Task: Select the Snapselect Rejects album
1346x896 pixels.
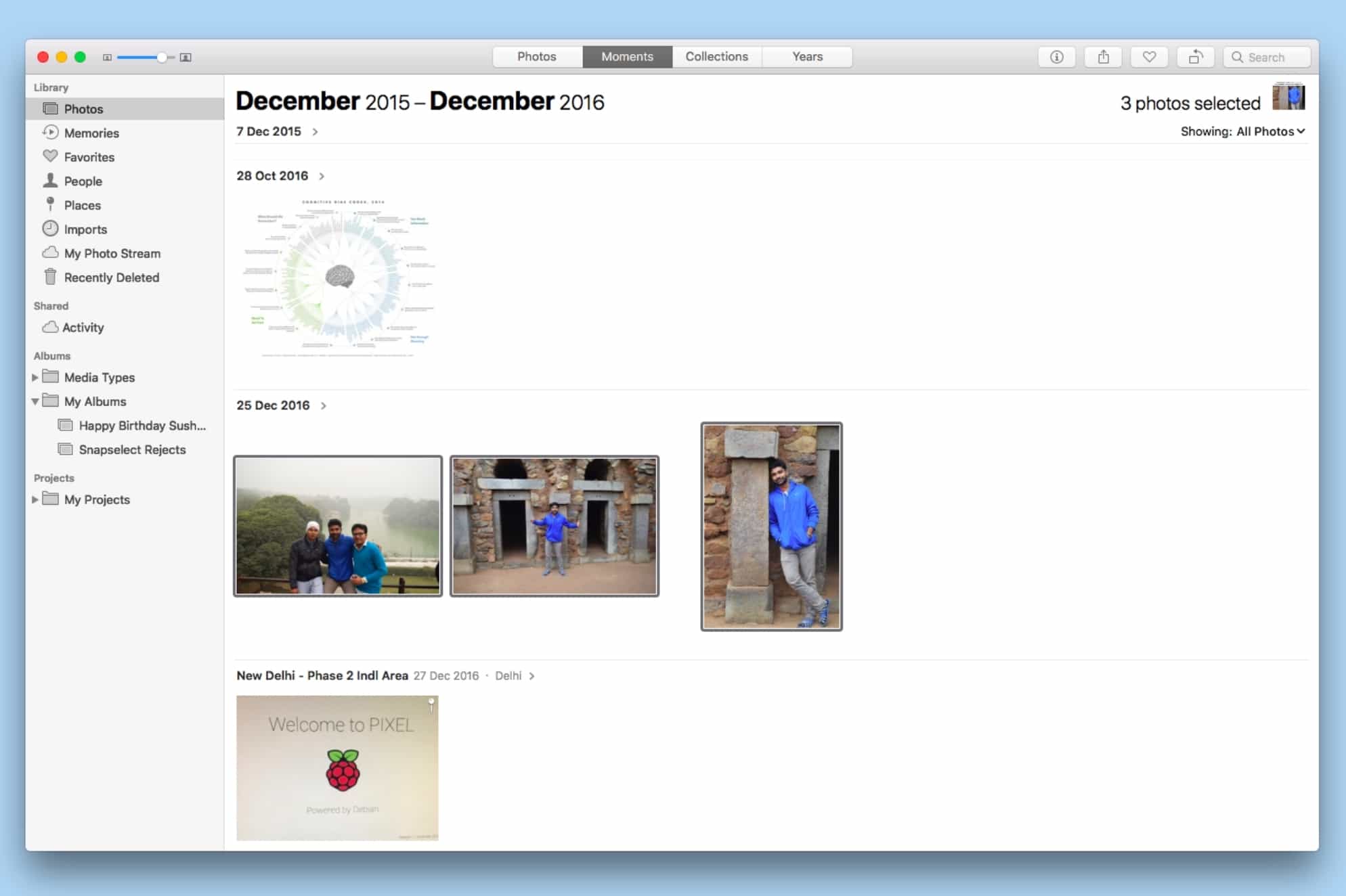Action: coord(132,449)
